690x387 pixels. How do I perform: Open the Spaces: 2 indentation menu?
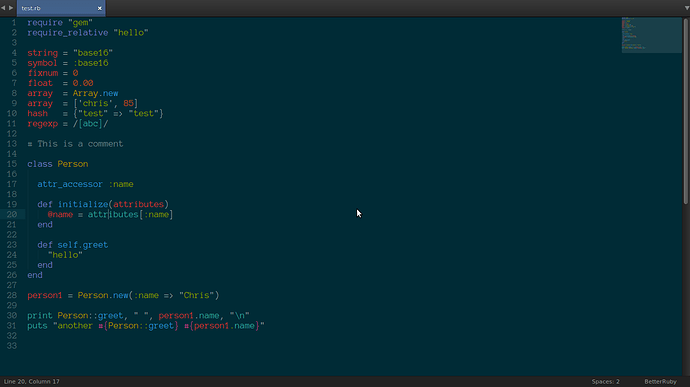pyautogui.click(x=605, y=382)
